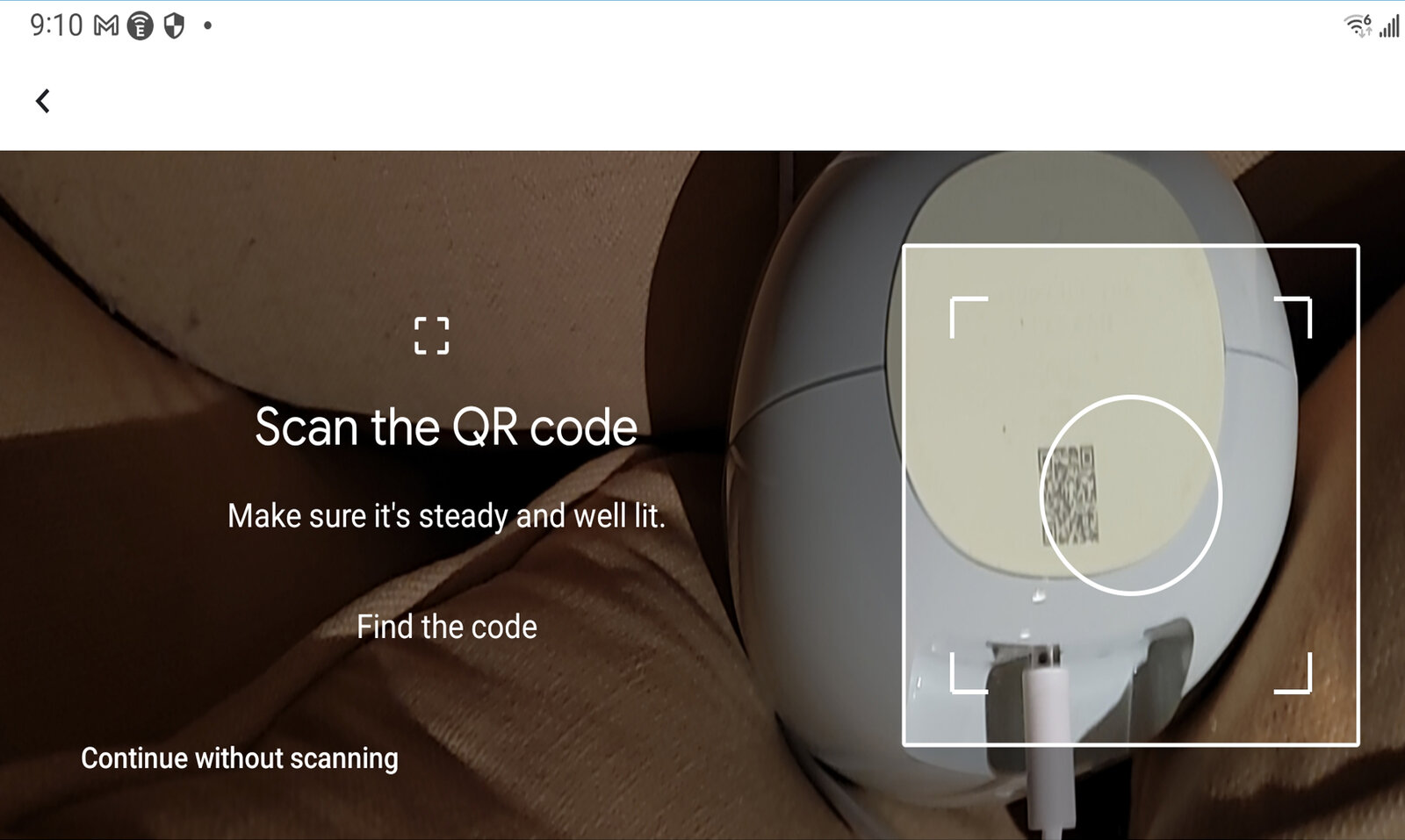Tap the circled E status icon
1405x840 pixels.
pos(140,26)
